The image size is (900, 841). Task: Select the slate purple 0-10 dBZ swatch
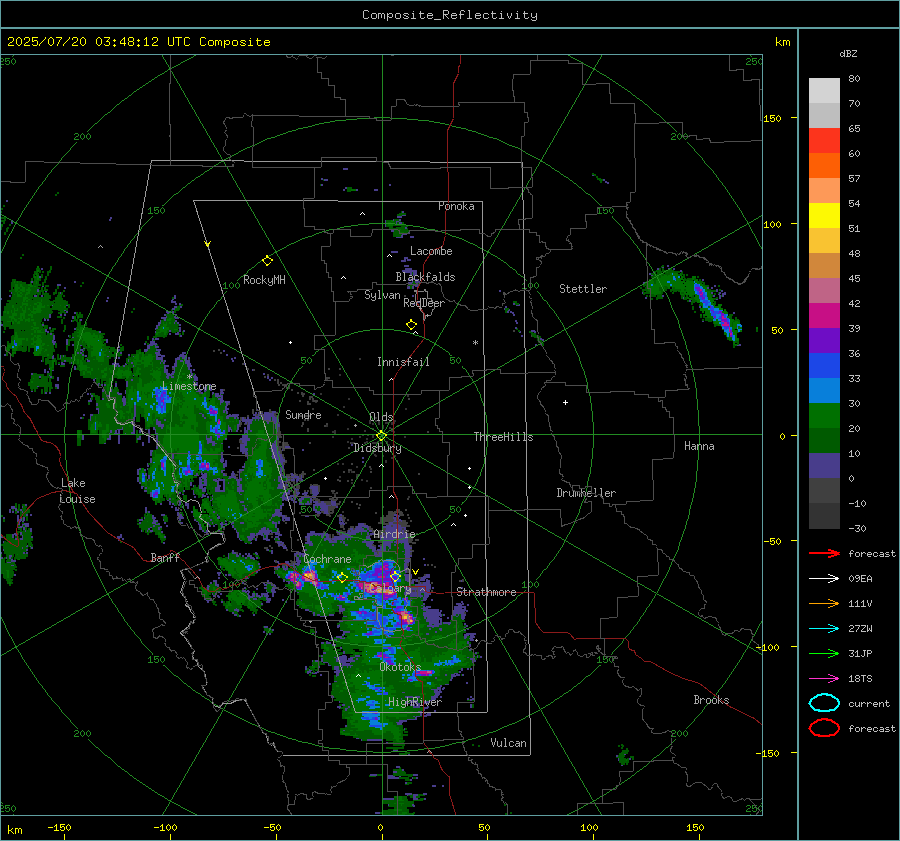point(824,466)
